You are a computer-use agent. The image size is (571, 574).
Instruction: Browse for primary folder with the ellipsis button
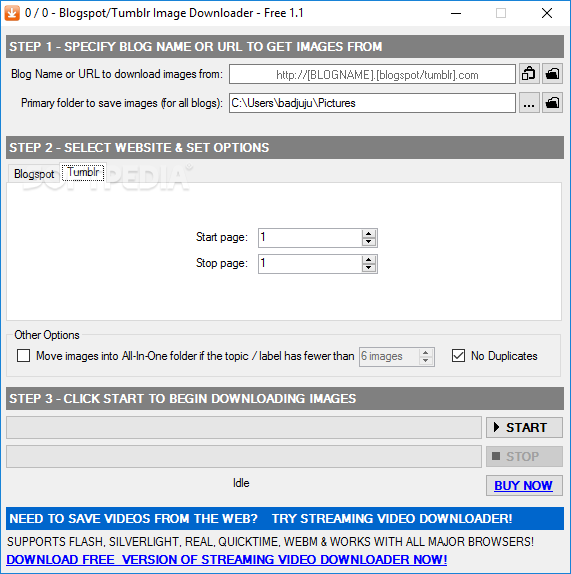pyautogui.click(x=529, y=103)
